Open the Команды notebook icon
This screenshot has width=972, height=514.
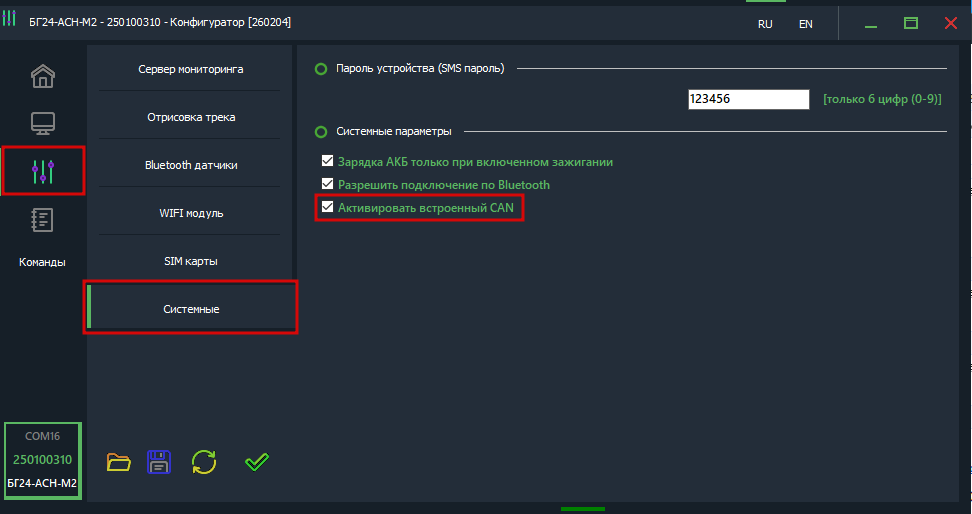point(42,220)
